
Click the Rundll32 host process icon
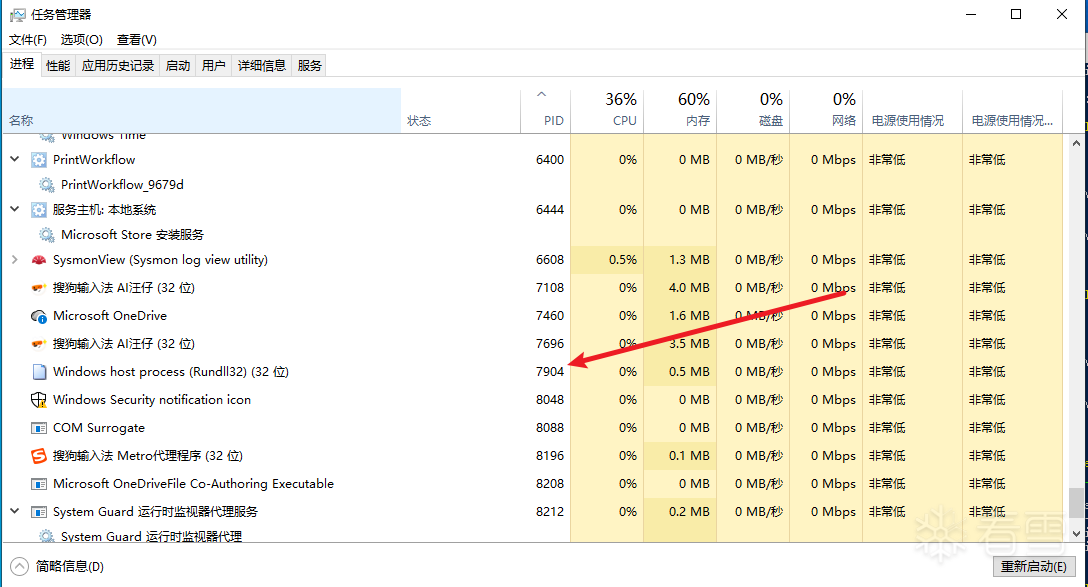[x=39, y=372]
